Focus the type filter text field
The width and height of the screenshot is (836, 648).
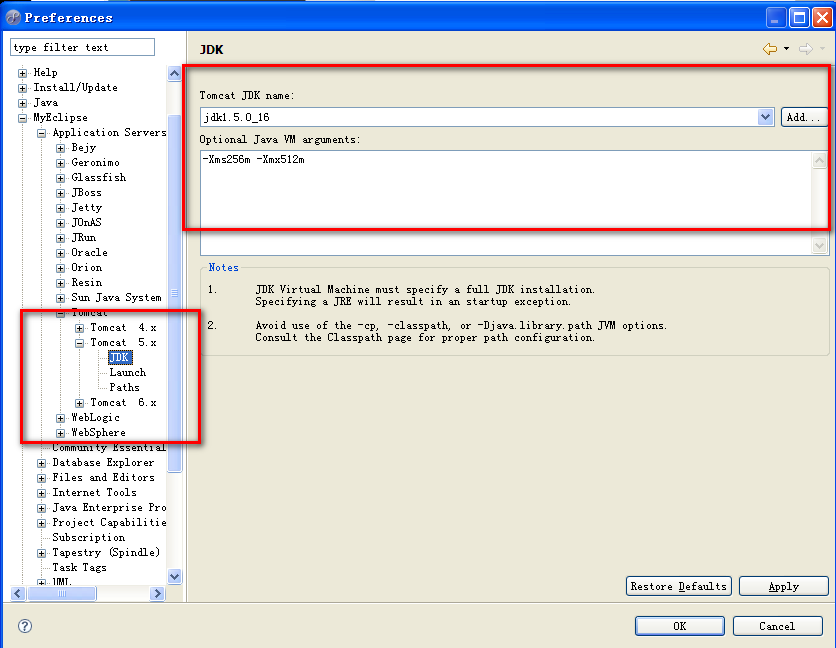coord(82,47)
